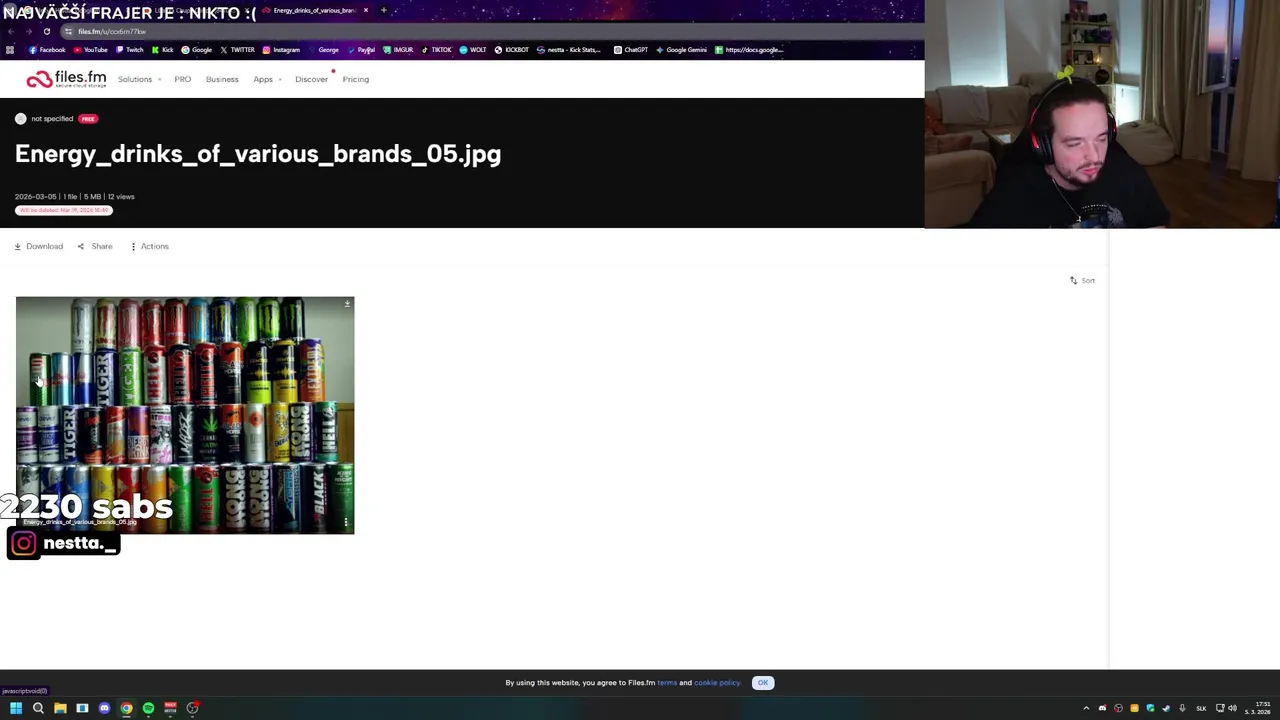This screenshot has width=1280, height=720.
Task: Open the PRO menu item
Action: 182,79
